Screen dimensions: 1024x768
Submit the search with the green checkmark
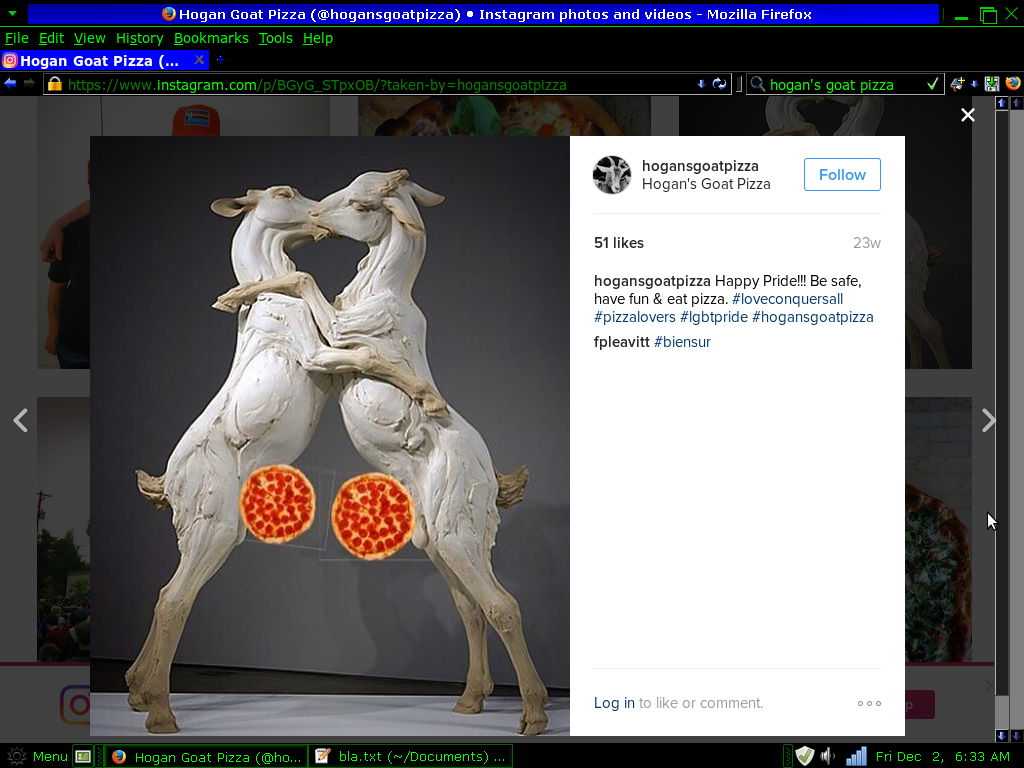pos(933,84)
